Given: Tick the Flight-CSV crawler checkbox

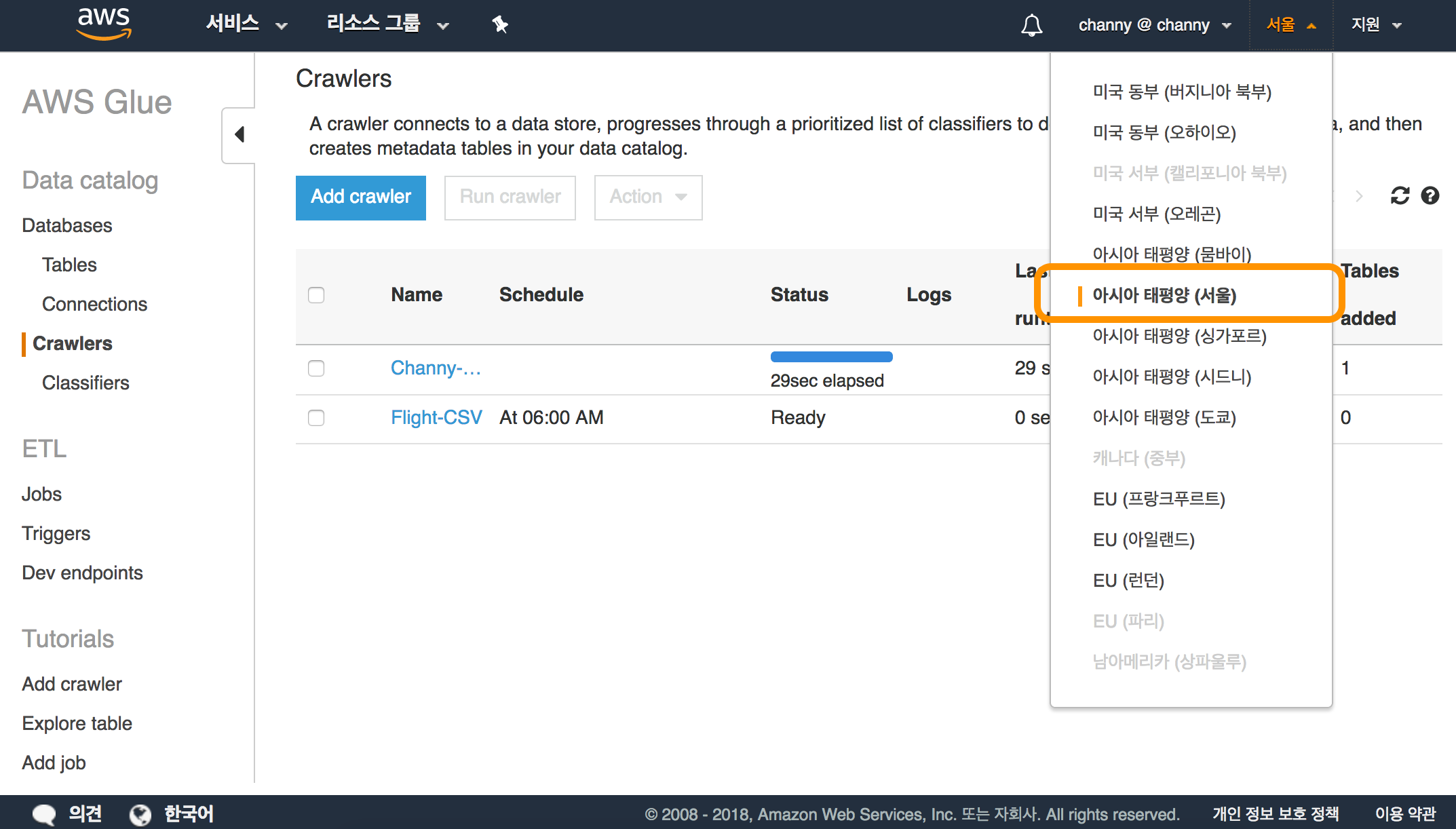Looking at the screenshot, I should click(x=316, y=418).
